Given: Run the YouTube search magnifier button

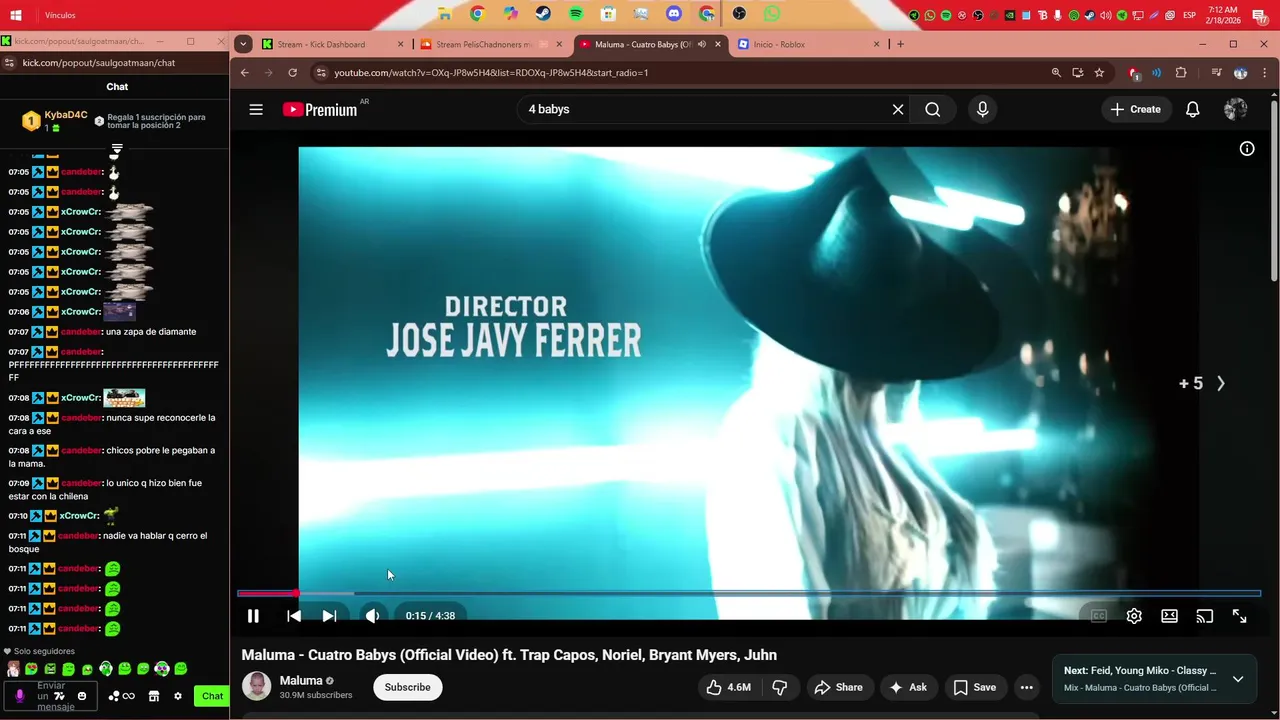Looking at the screenshot, I should click(933, 109).
